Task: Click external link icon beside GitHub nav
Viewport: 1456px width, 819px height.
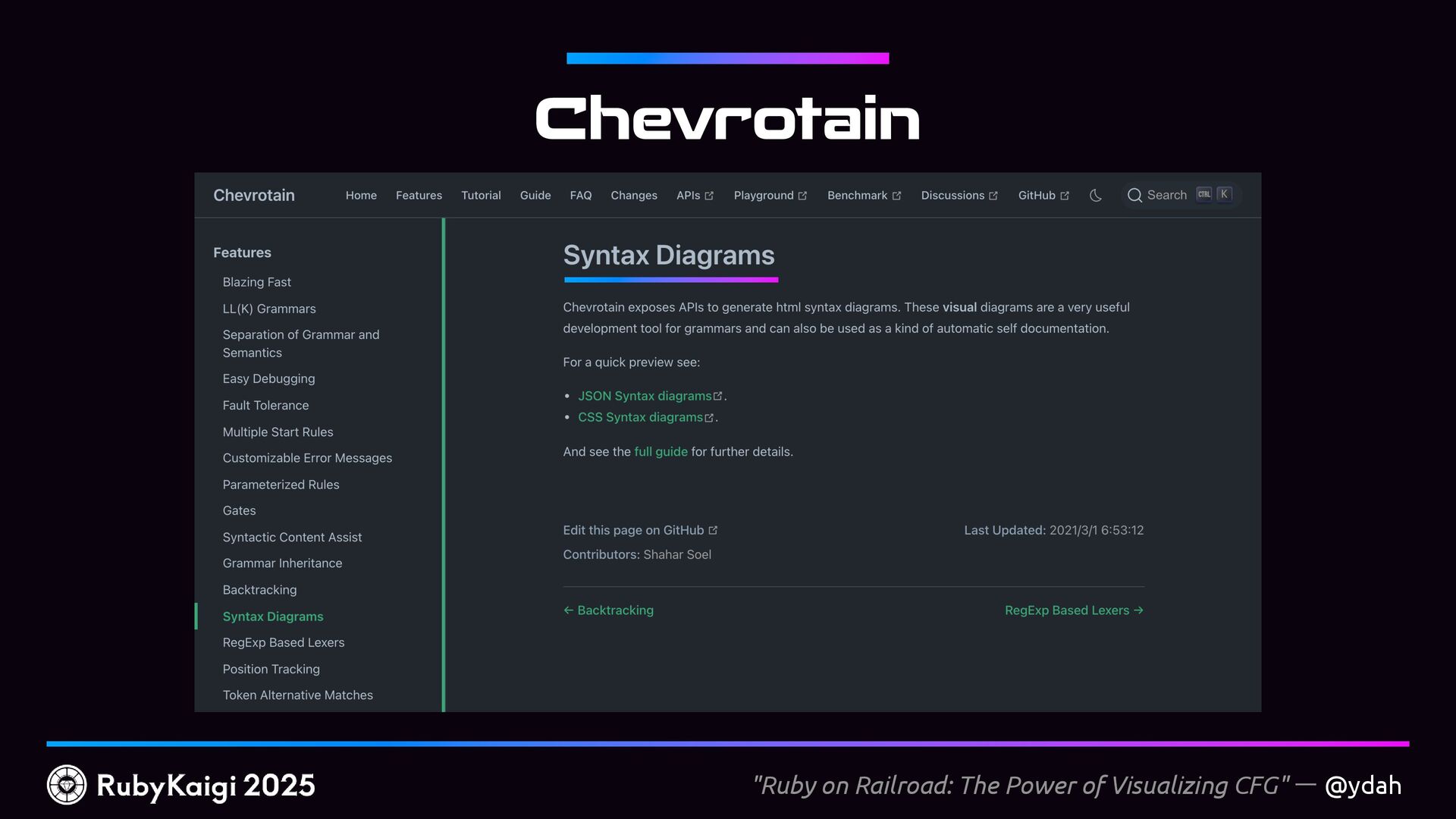Action: pos(1065,196)
